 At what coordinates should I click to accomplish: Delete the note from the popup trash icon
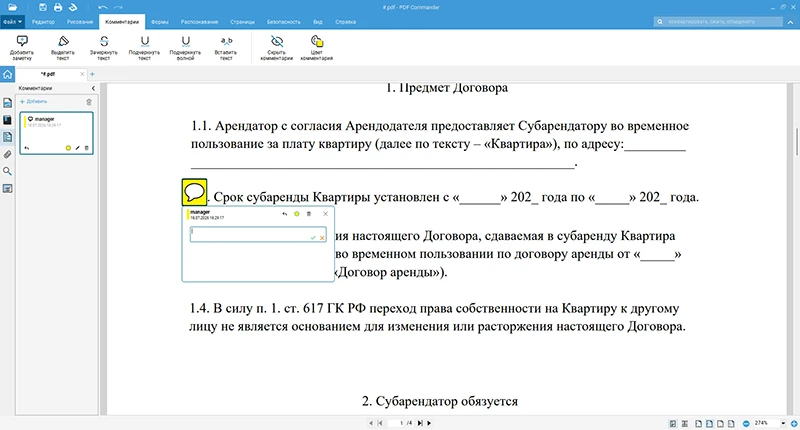(309, 214)
